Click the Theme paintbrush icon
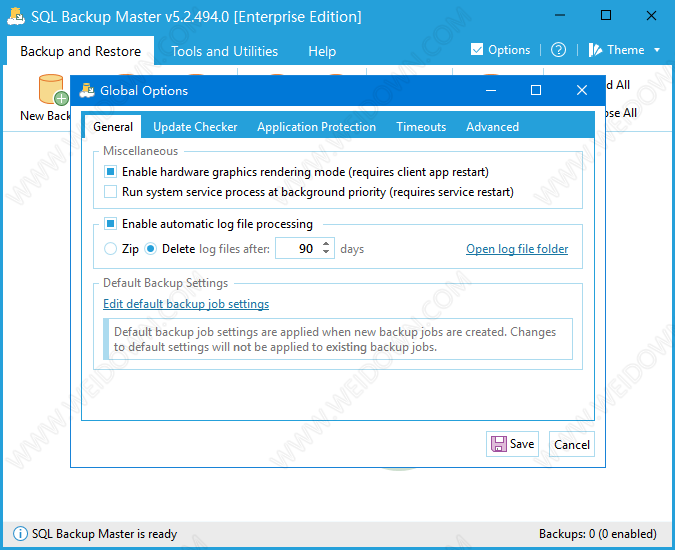 click(595, 50)
